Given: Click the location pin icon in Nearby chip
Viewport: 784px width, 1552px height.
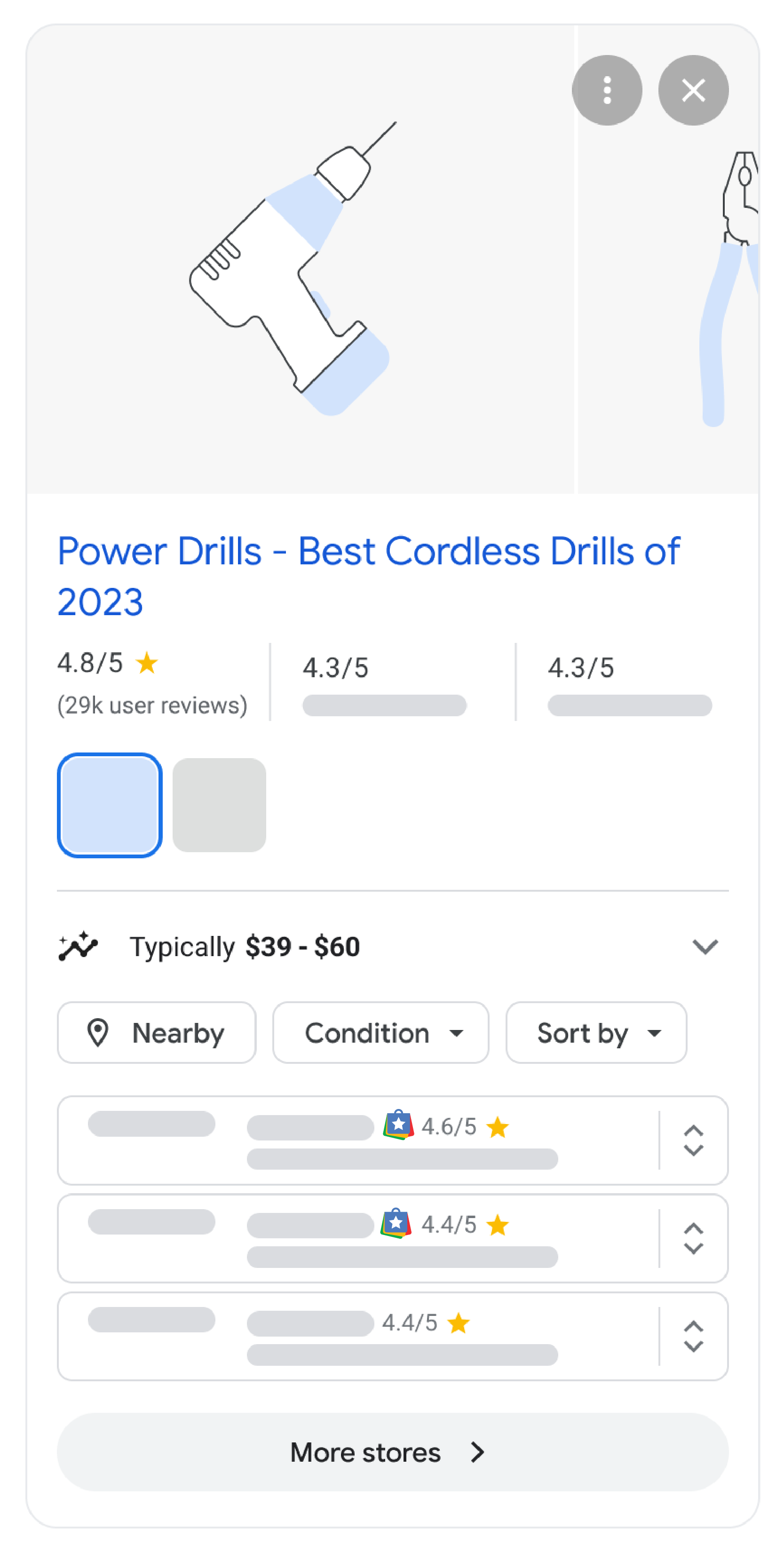Looking at the screenshot, I should pos(98,1033).
